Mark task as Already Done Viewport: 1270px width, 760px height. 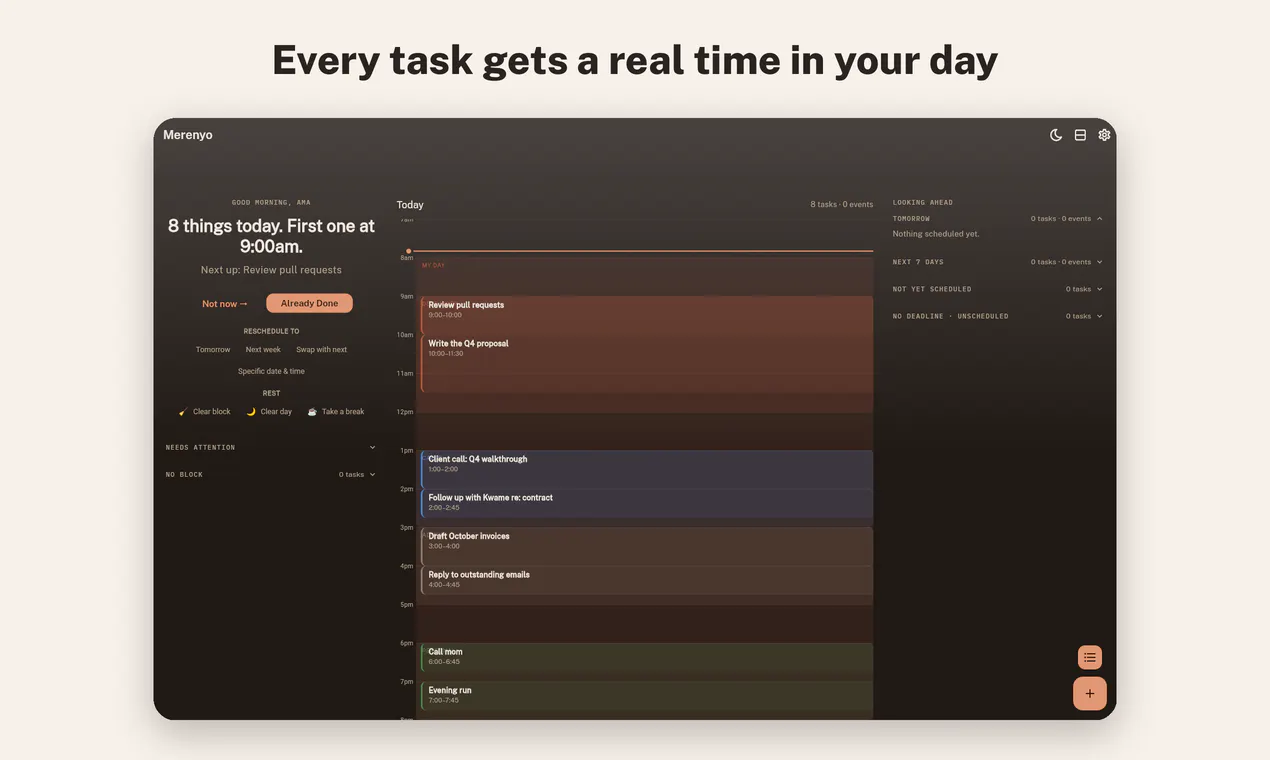pos(309,303)
